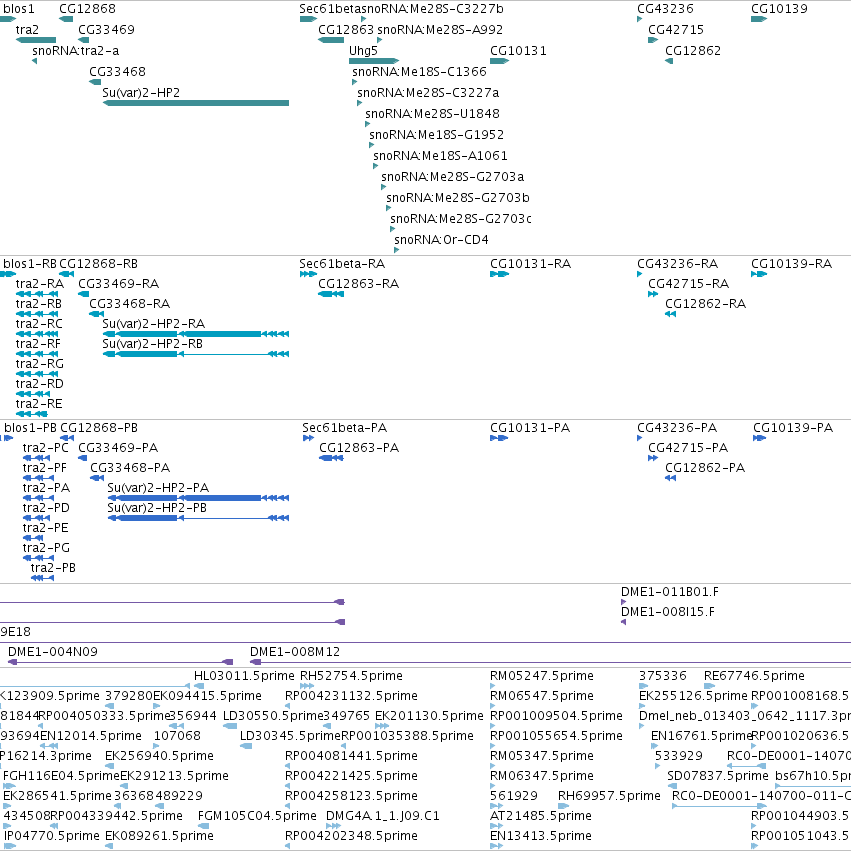Select the CG12868 gene arrow
Screen dimensions: 851x851
(x=66, y=19)
